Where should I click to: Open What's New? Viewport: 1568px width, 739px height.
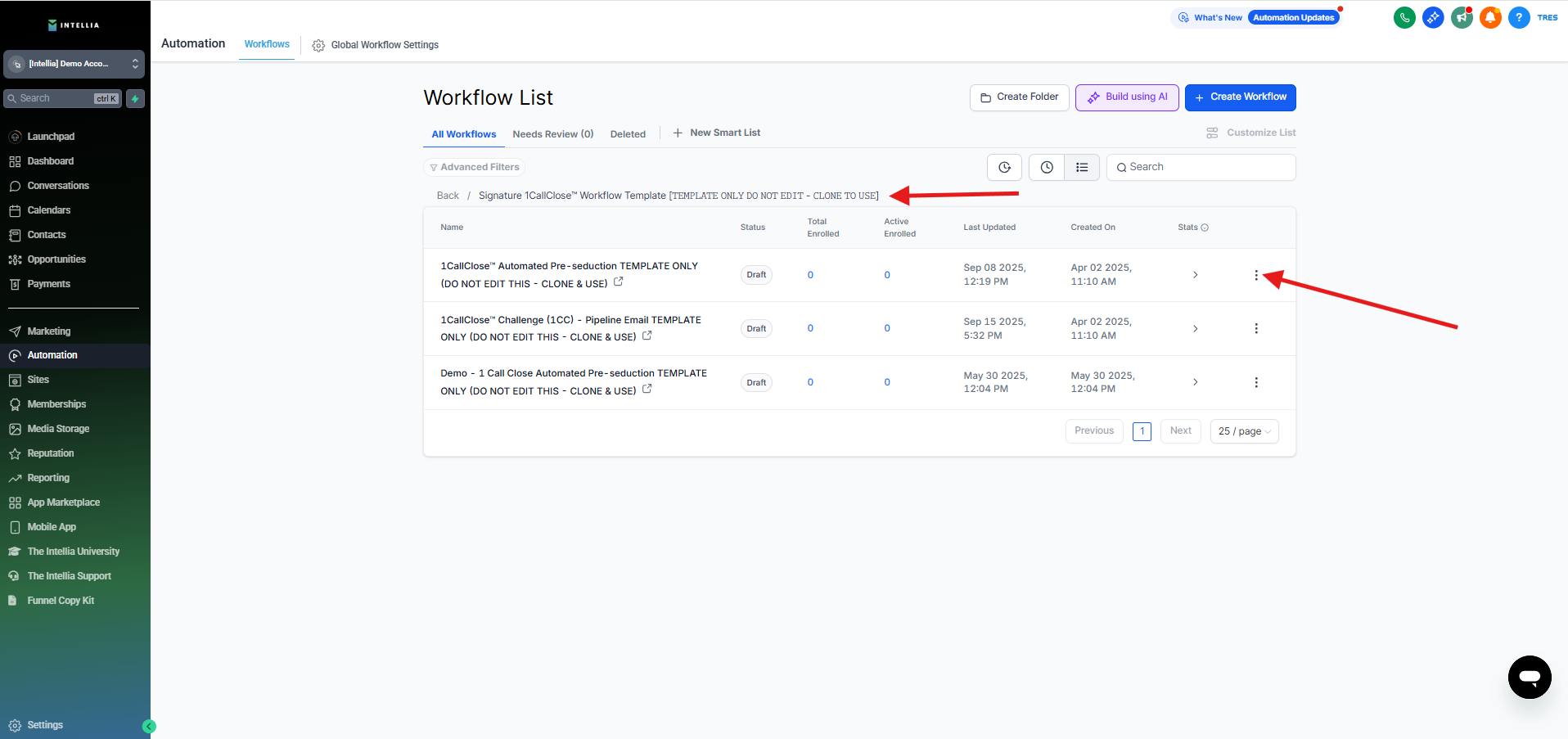1210,17
